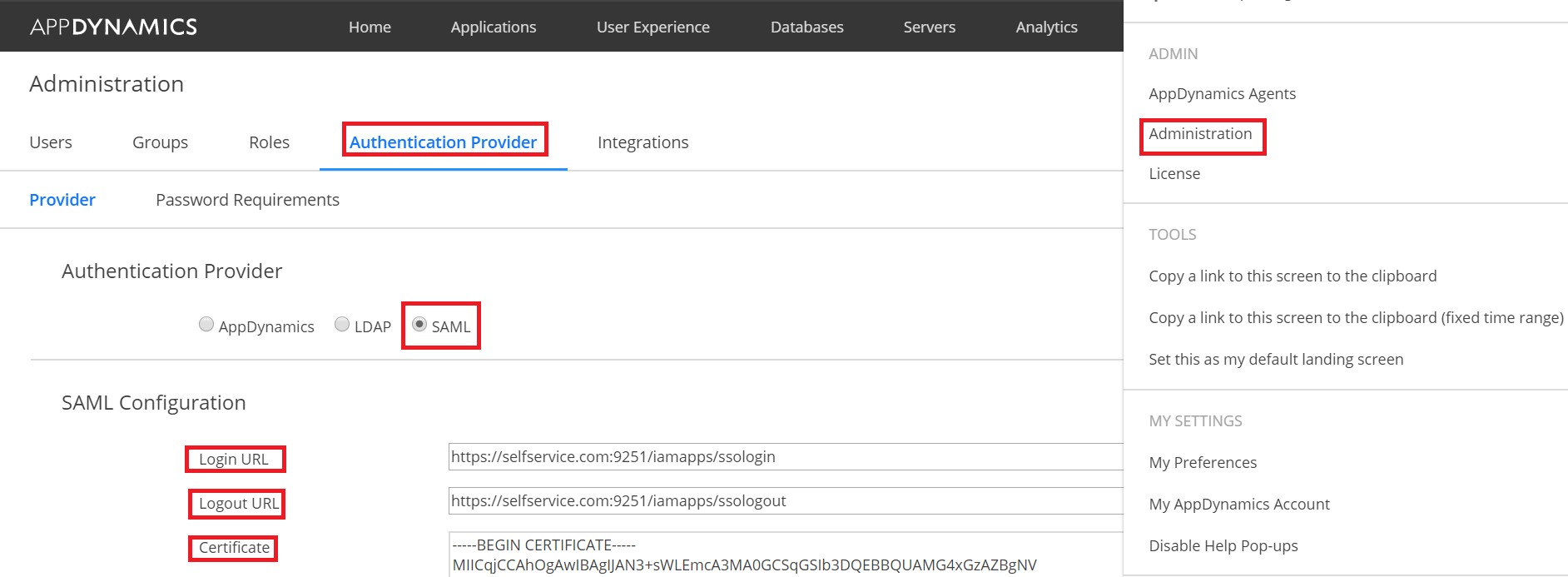This screenshot has width=1568, height=577.
Task: Open the Password Requirements sub-tab
Action: pos(247,200)
